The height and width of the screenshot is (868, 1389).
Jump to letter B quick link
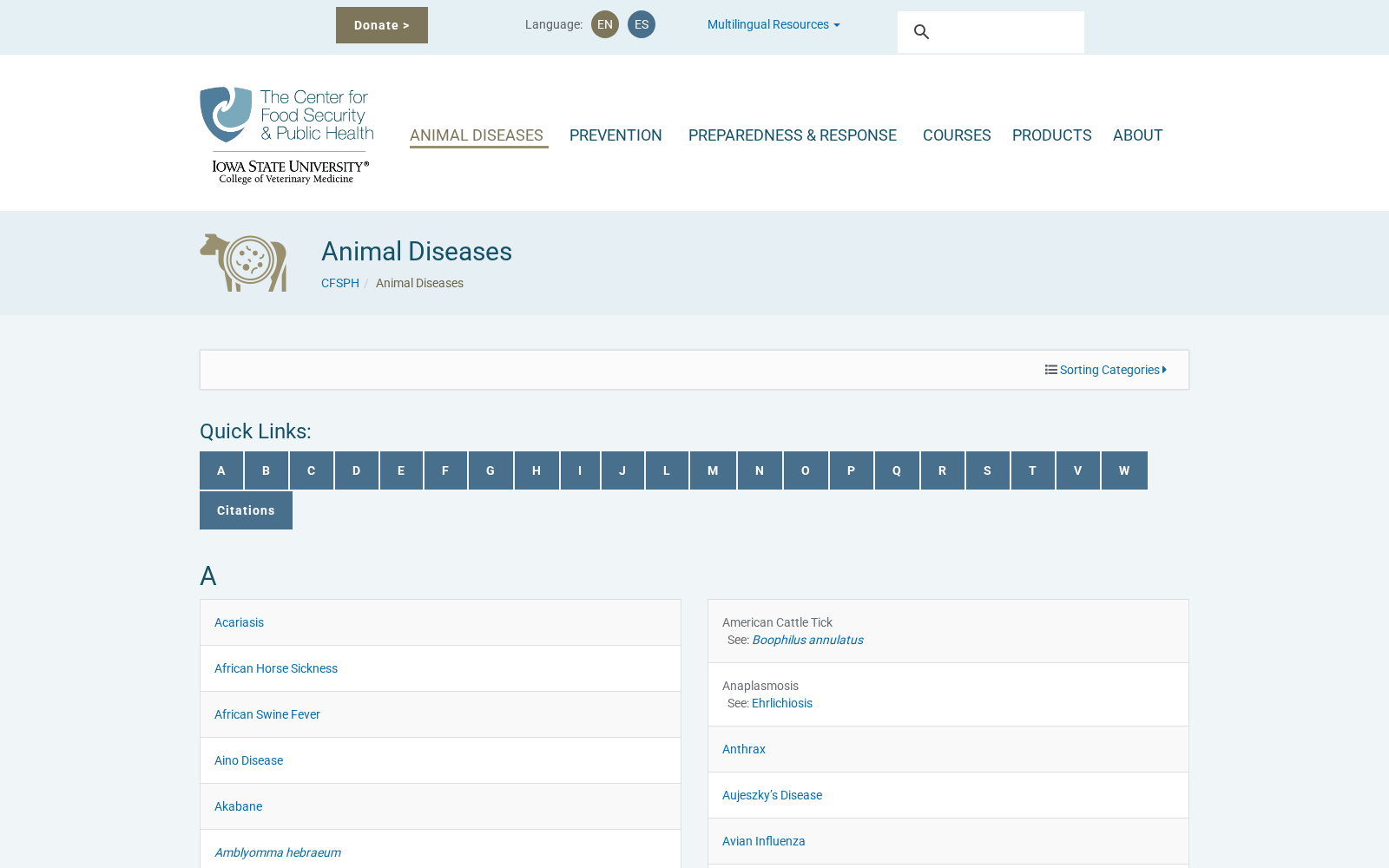(x=267, y=470)
